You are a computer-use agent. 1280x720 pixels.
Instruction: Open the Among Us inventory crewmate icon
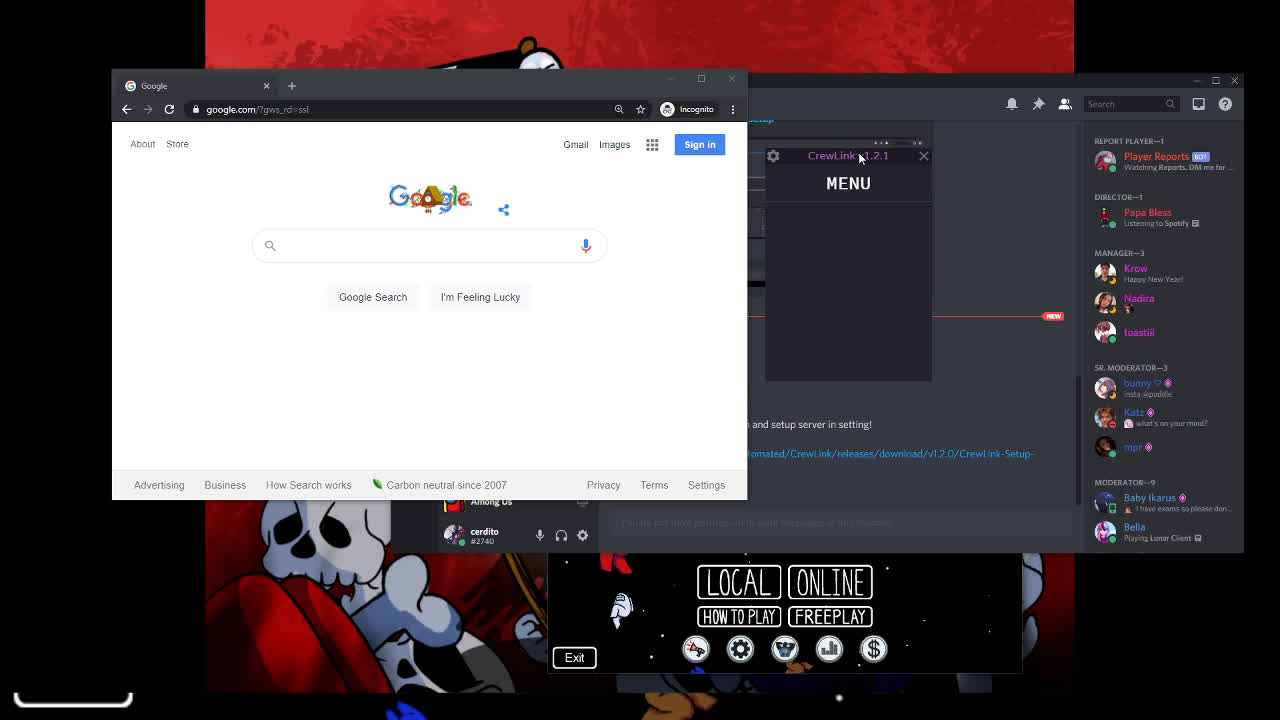pyautogui.click(x=785, y=649)
